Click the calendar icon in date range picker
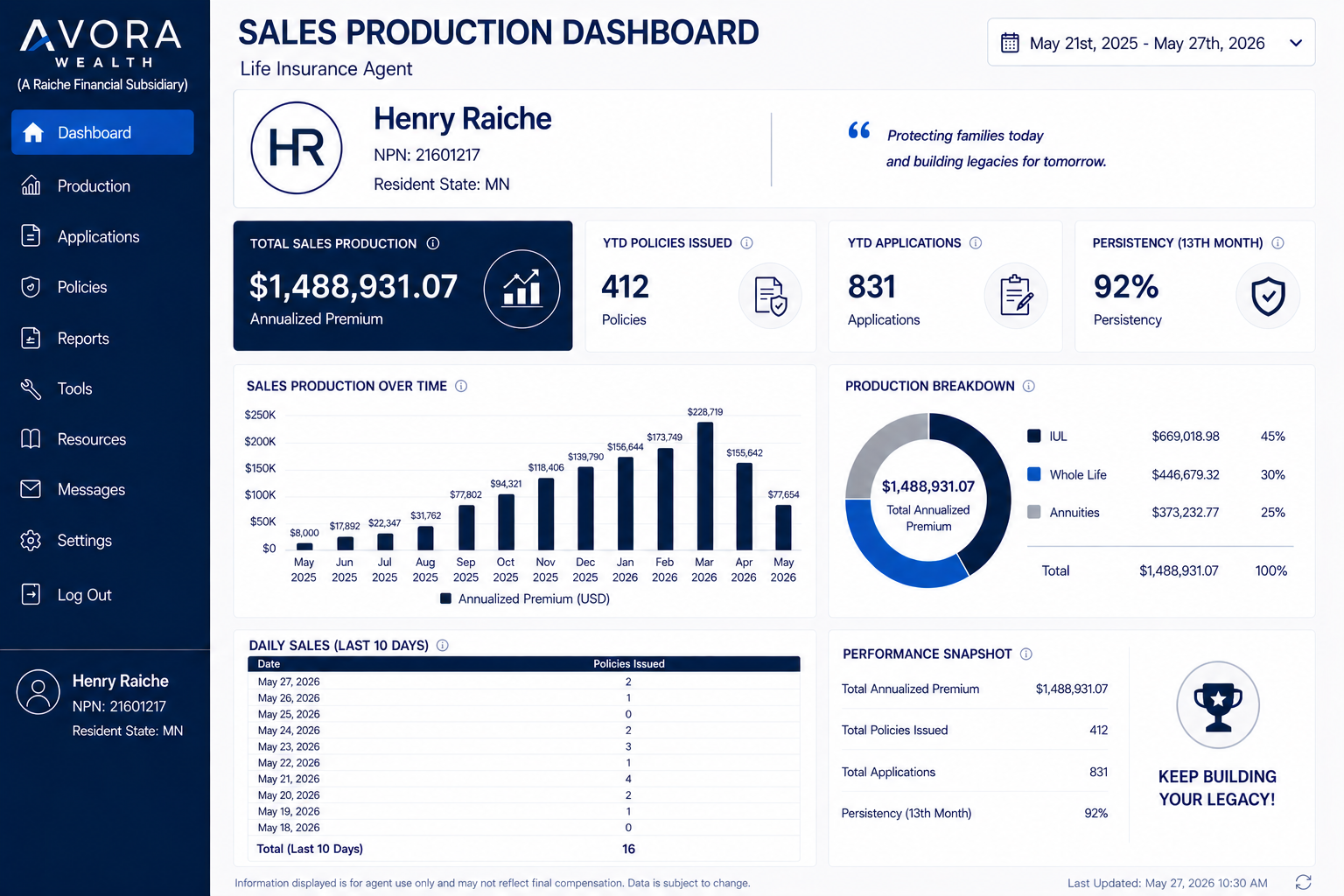Screen dimensions: 1344x896 (1010, 43)
